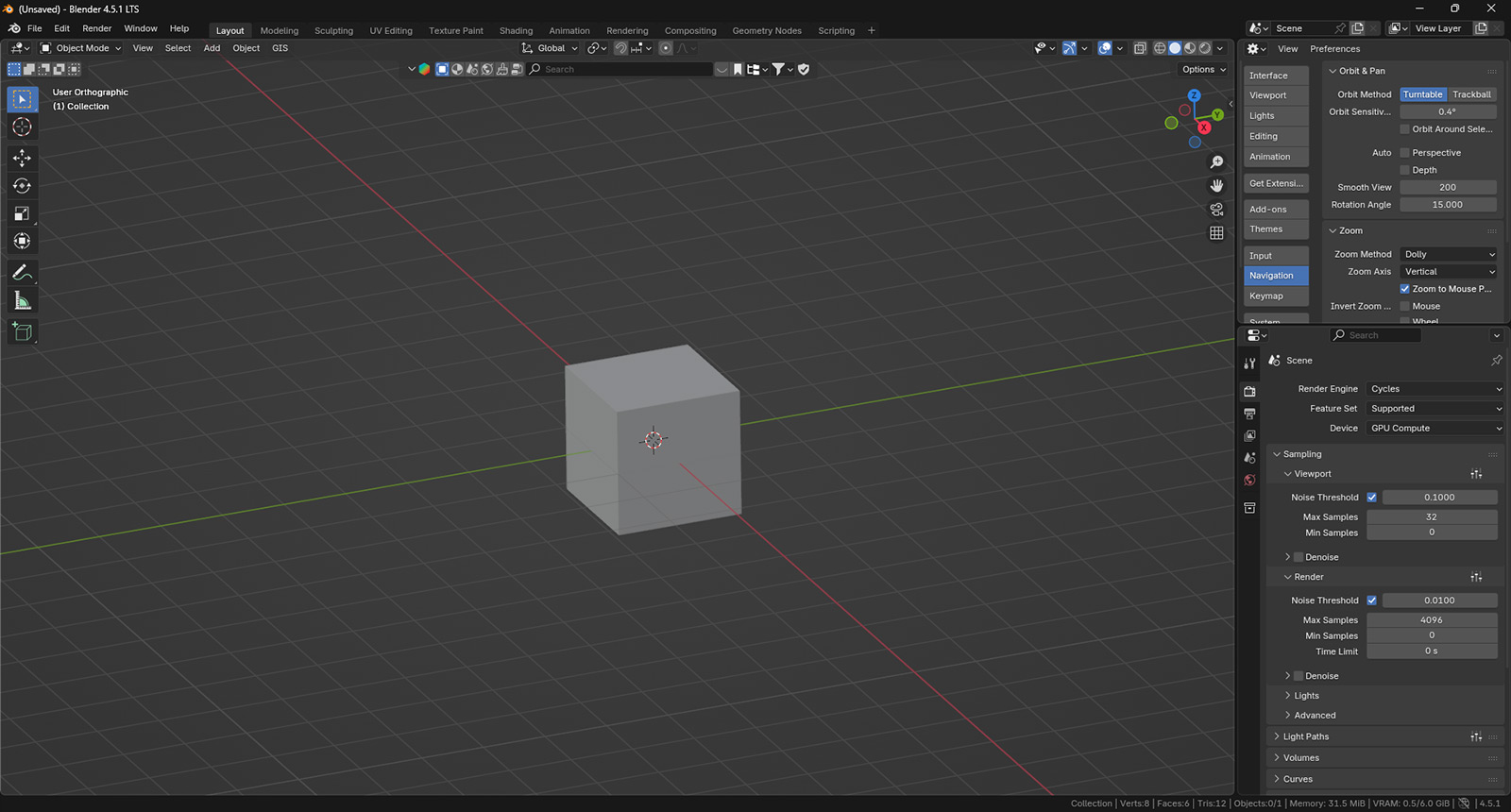Open the Scene properties tab icon
The height and width of the screenshot is (812, 1511).
pos(1249,458)
